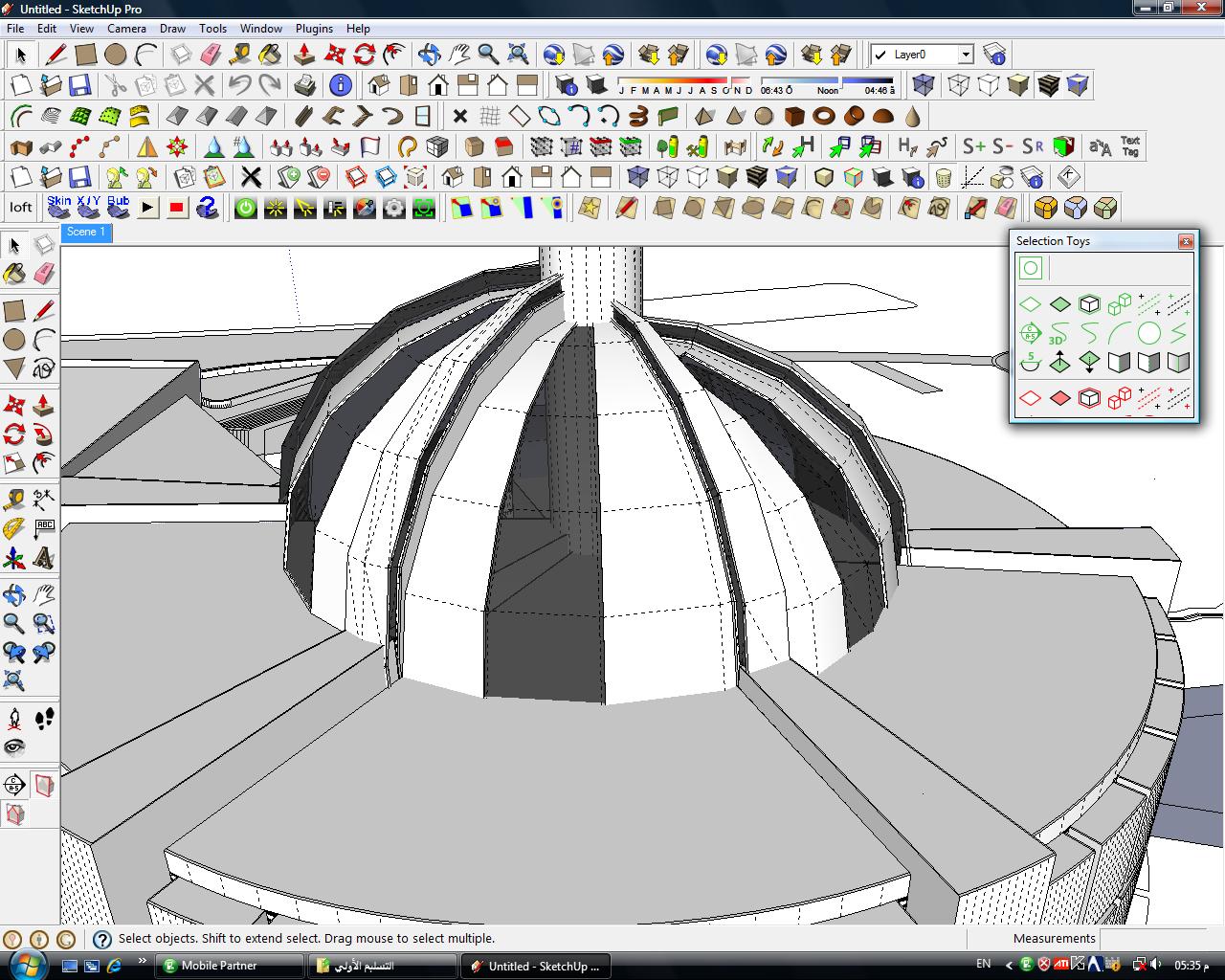
Task: Create a dome shape
Action: (883, 117)
